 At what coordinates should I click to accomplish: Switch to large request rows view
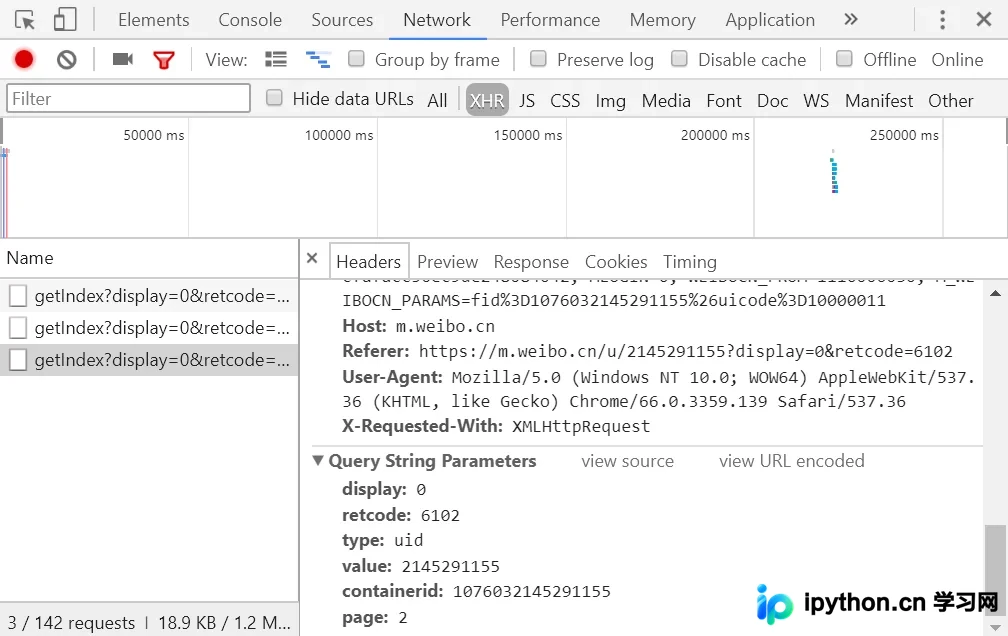click(276, 60)
